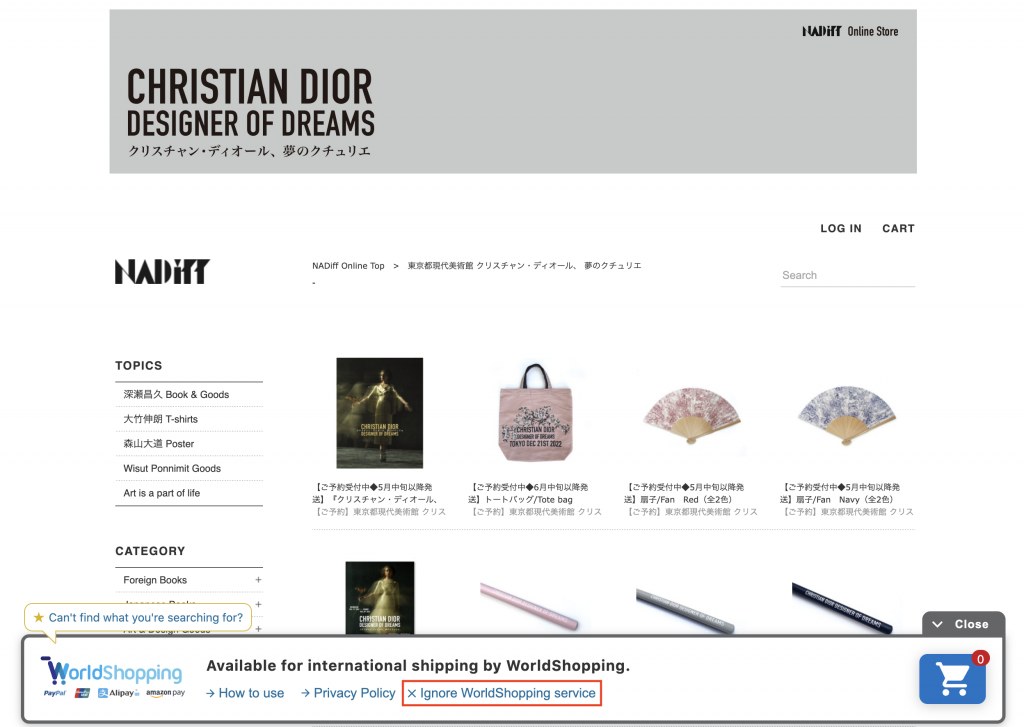Screen dimensions: 1024x727
Task: Select Art is a part of life topic
Action: 162,493
